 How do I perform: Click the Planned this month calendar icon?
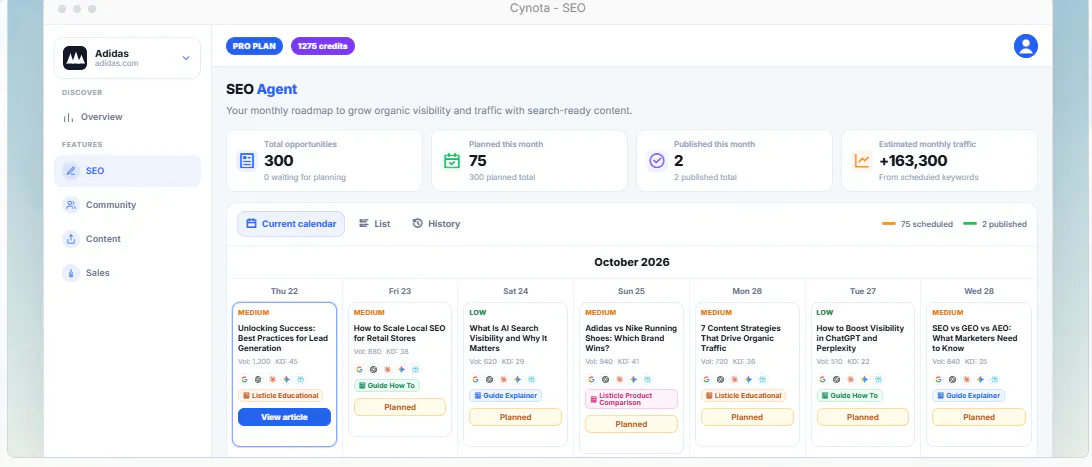(452, 161)
